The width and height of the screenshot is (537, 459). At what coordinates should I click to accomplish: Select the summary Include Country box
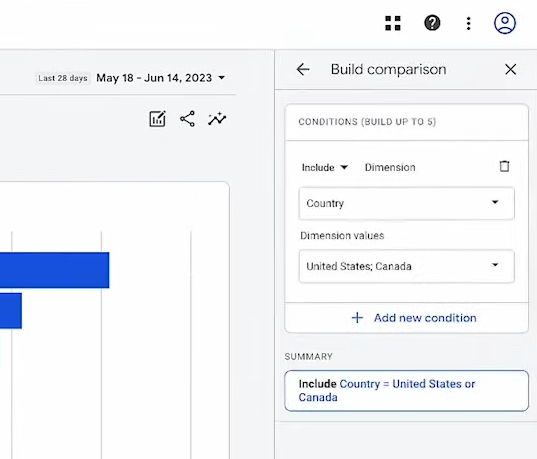[407, 390]
